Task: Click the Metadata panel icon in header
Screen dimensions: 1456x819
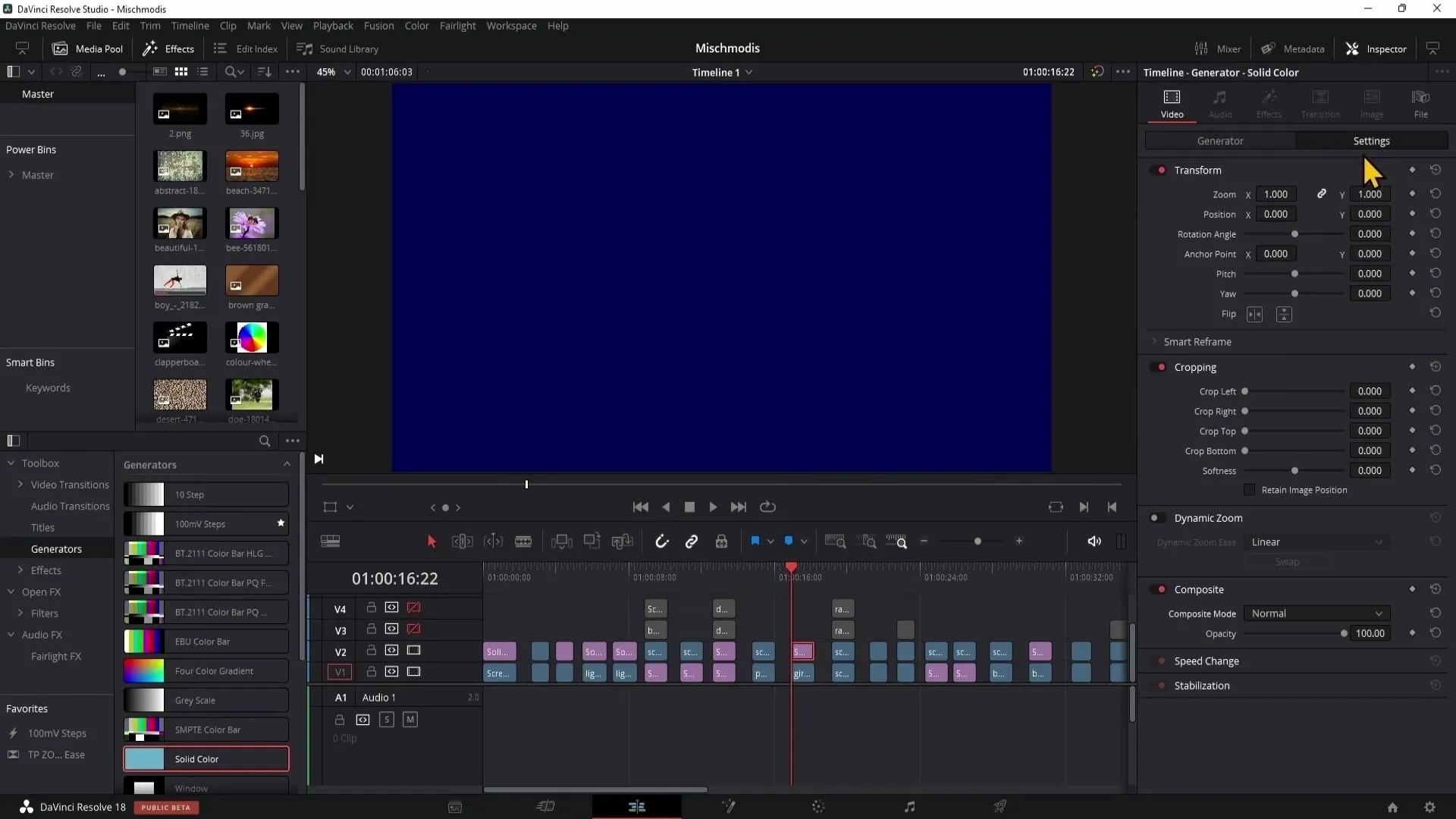Action: (1269, 48)
